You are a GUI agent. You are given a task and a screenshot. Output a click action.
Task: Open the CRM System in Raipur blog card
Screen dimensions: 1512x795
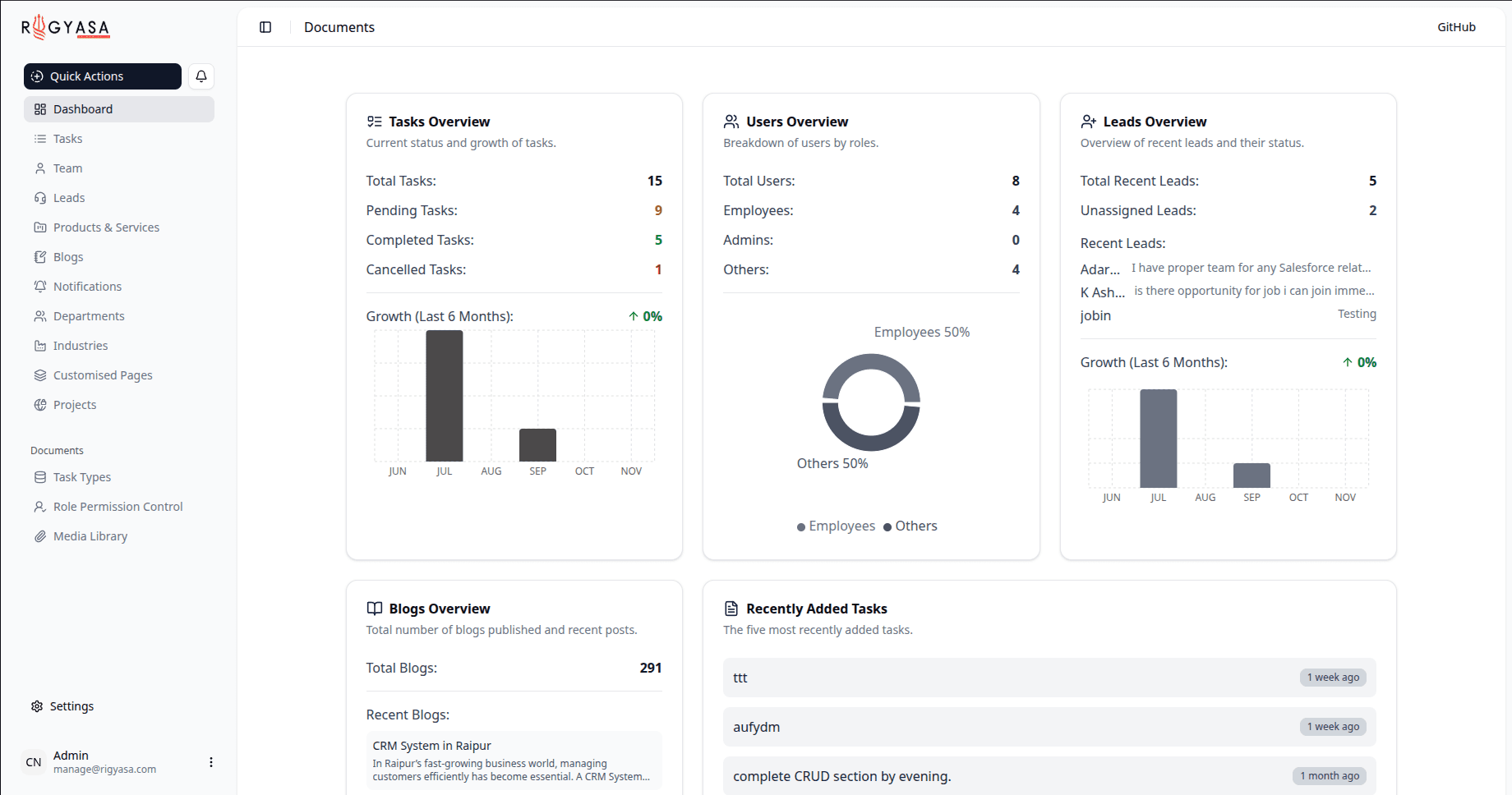[x=514, y=760]
